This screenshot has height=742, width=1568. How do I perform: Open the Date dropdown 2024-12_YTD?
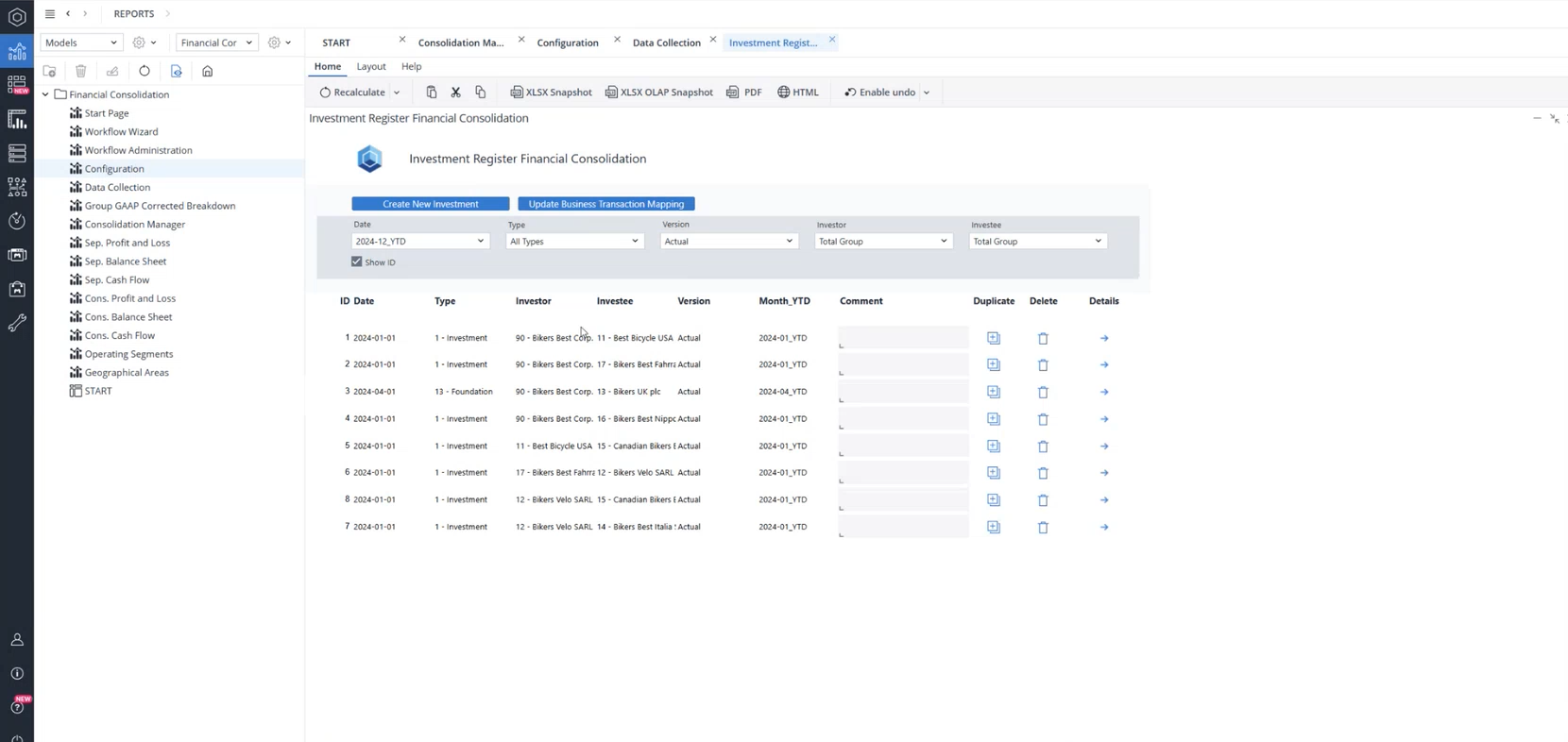420,242
